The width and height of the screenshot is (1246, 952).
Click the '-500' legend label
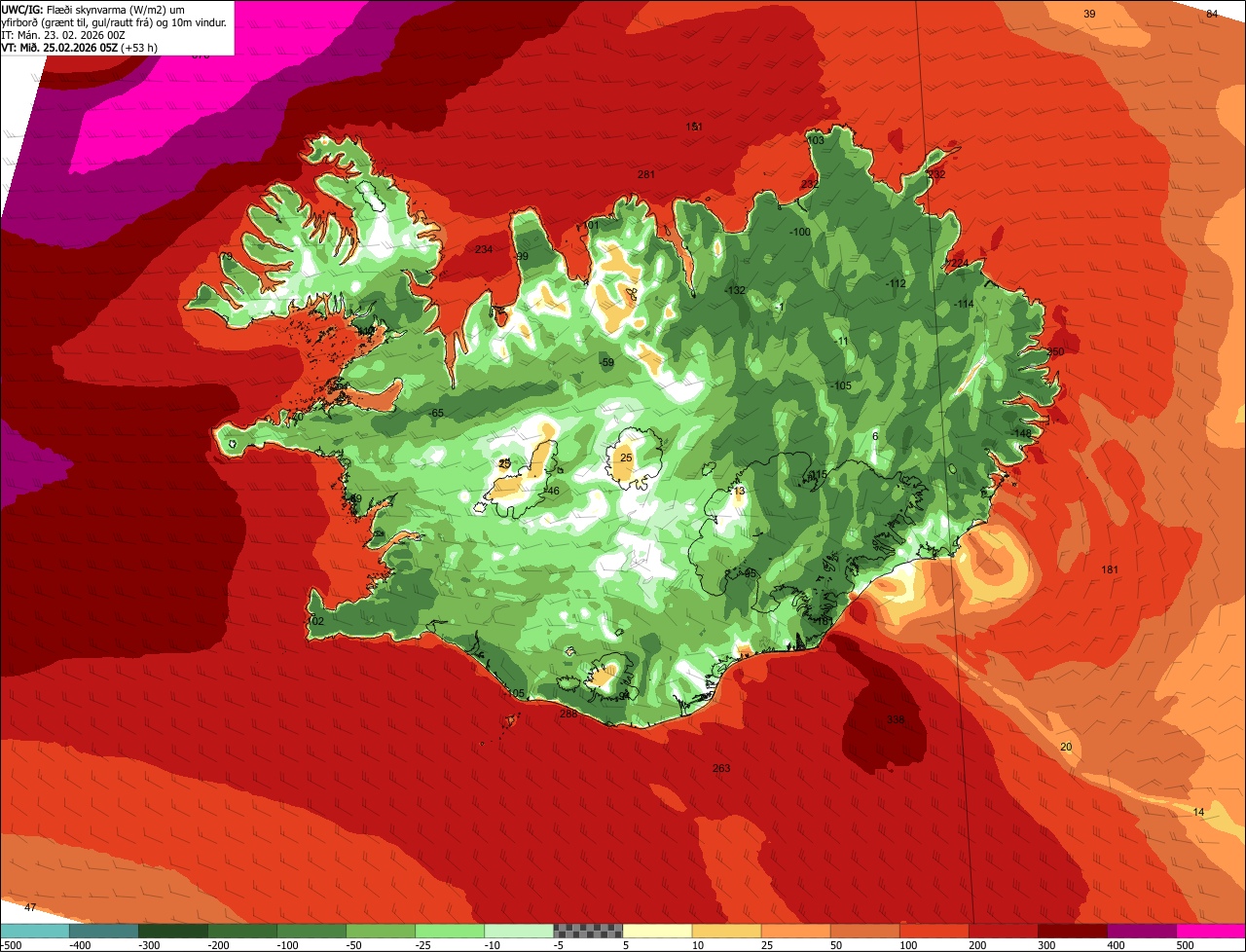11,945
